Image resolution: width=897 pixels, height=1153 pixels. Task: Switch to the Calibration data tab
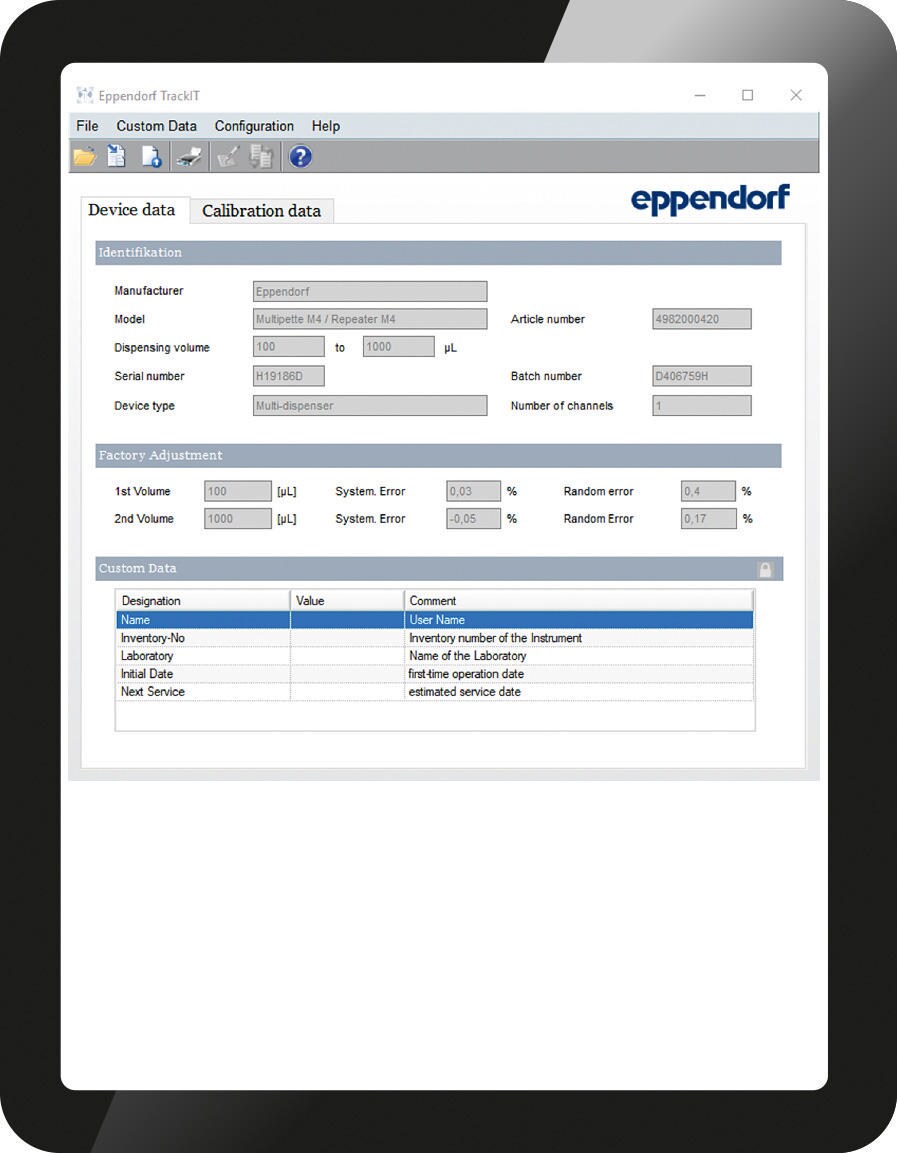(261, 211)
